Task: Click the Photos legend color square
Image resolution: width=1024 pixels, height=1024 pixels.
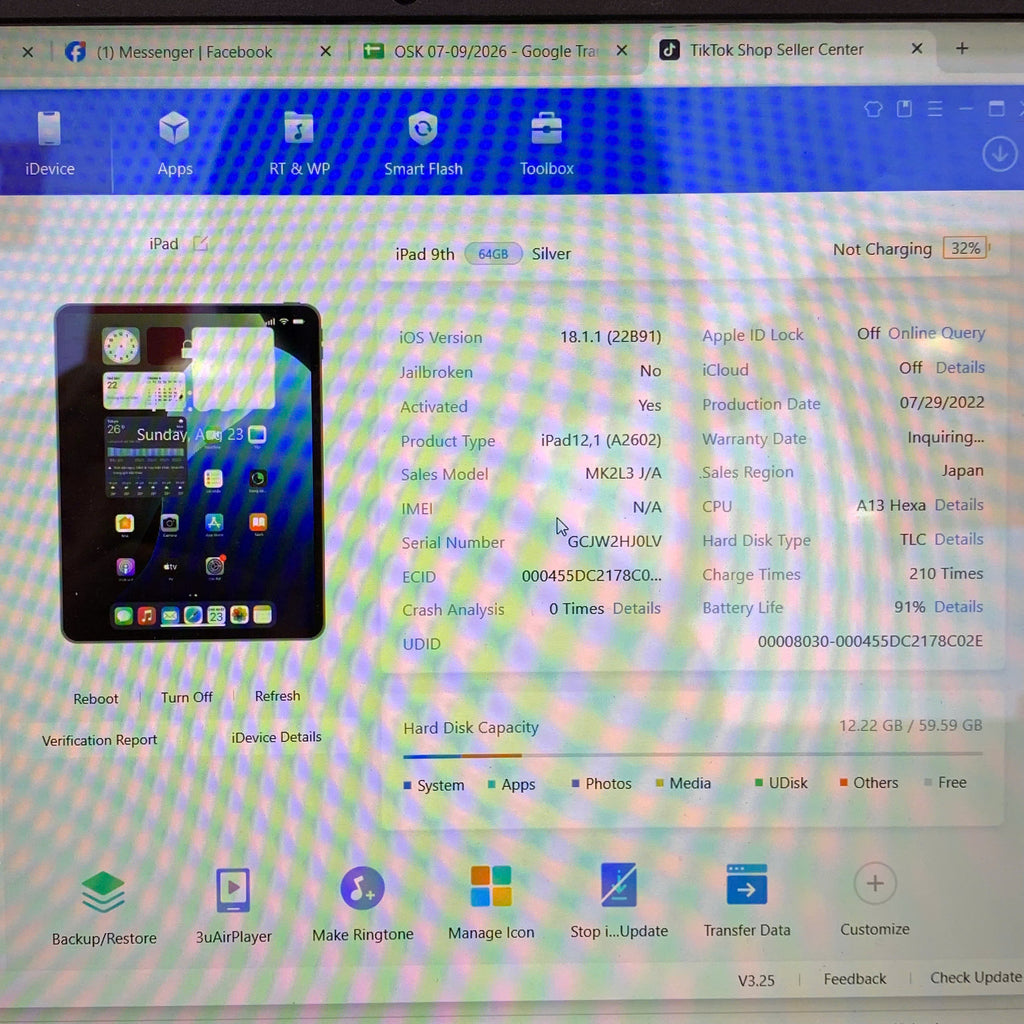Action: click(575, 784)
